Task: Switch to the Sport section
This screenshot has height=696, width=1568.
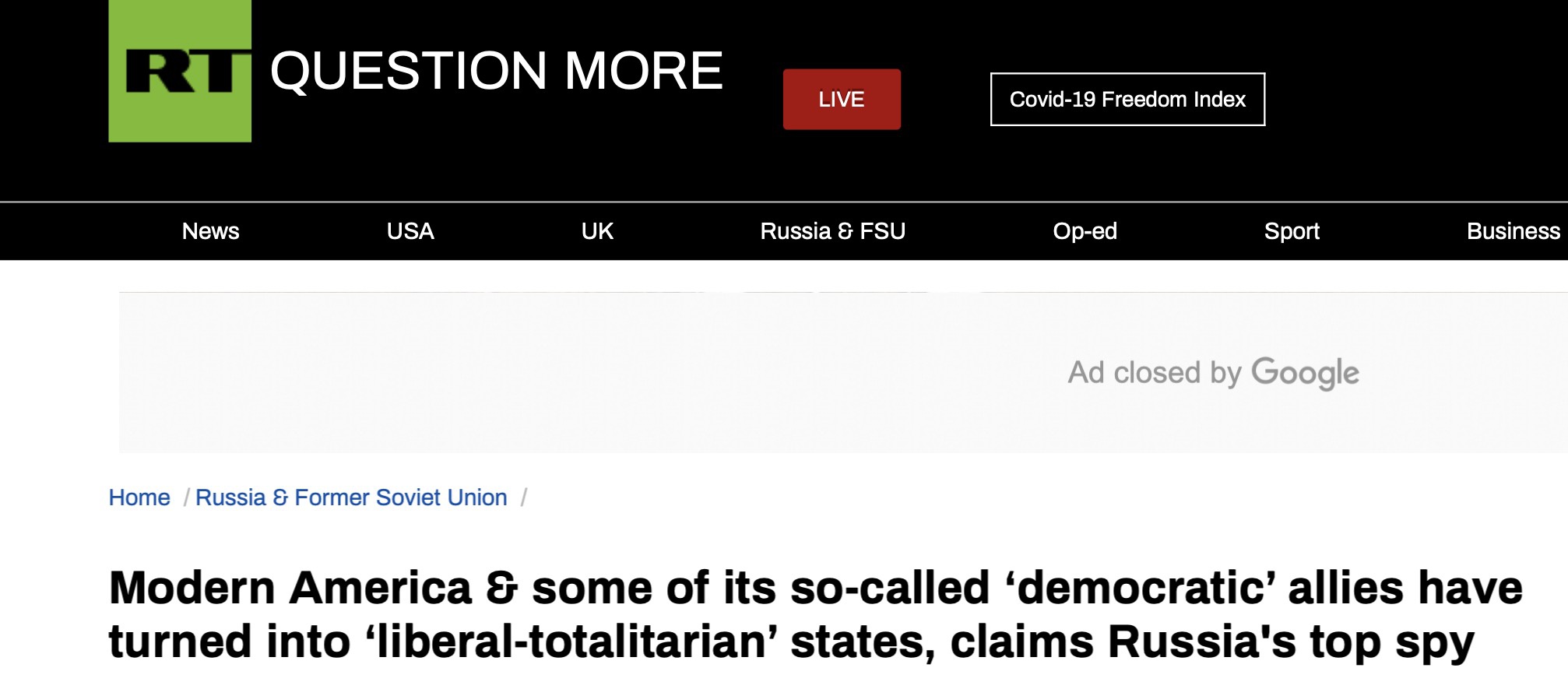Action: (1292, 231)
